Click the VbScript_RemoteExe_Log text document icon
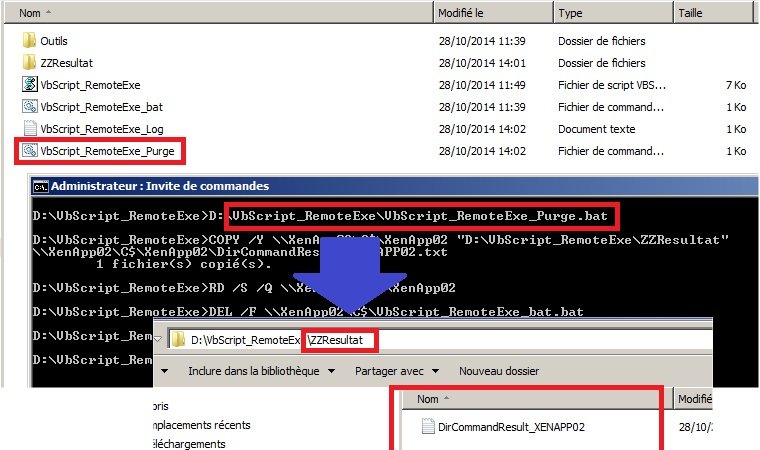The height and width of the screenshot is (450, 760). pos(29,129)
